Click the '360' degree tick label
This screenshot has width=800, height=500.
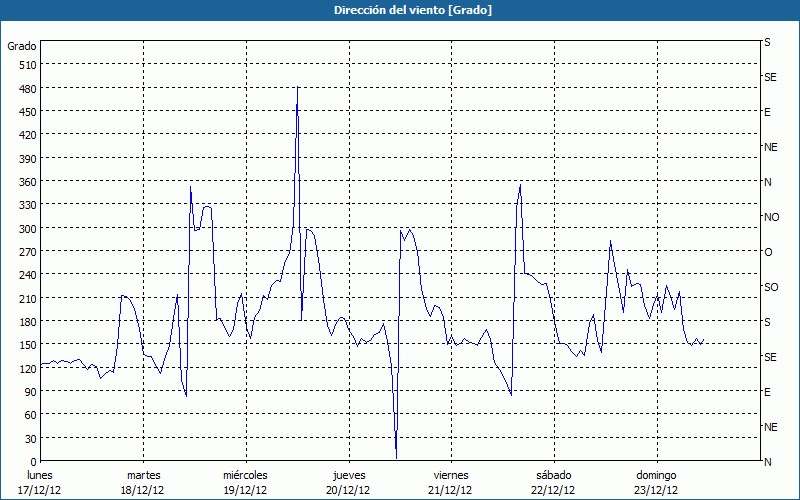[27, 182]
